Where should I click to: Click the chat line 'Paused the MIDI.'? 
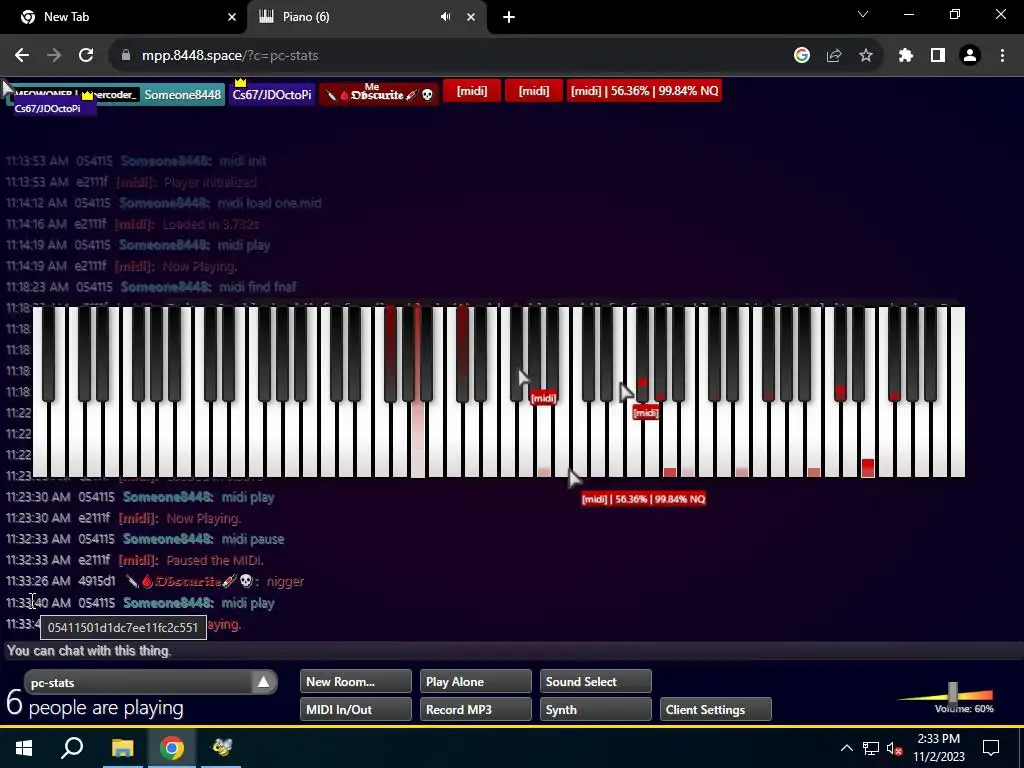click(215, 560)
